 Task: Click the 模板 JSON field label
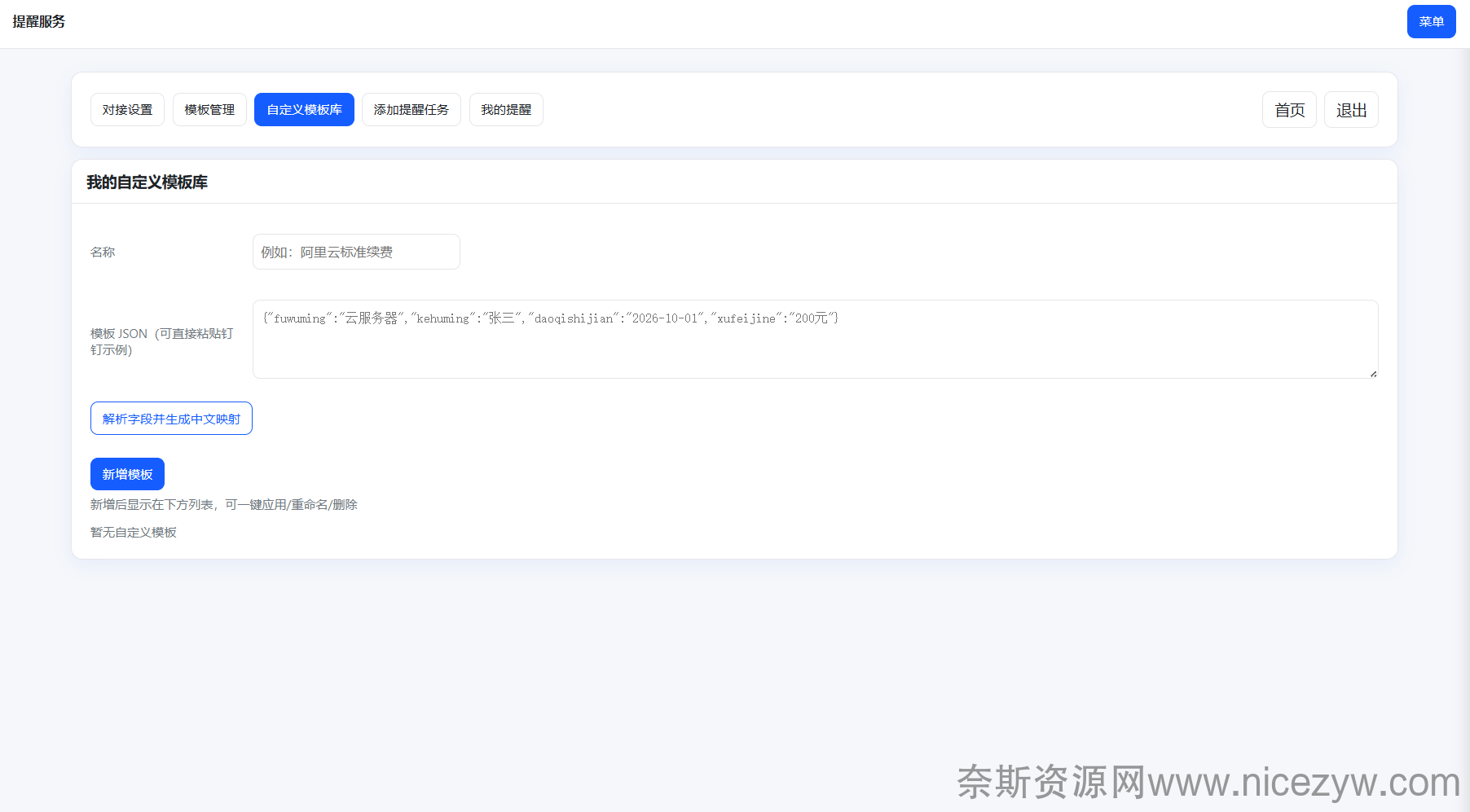[x=161, y=342]
